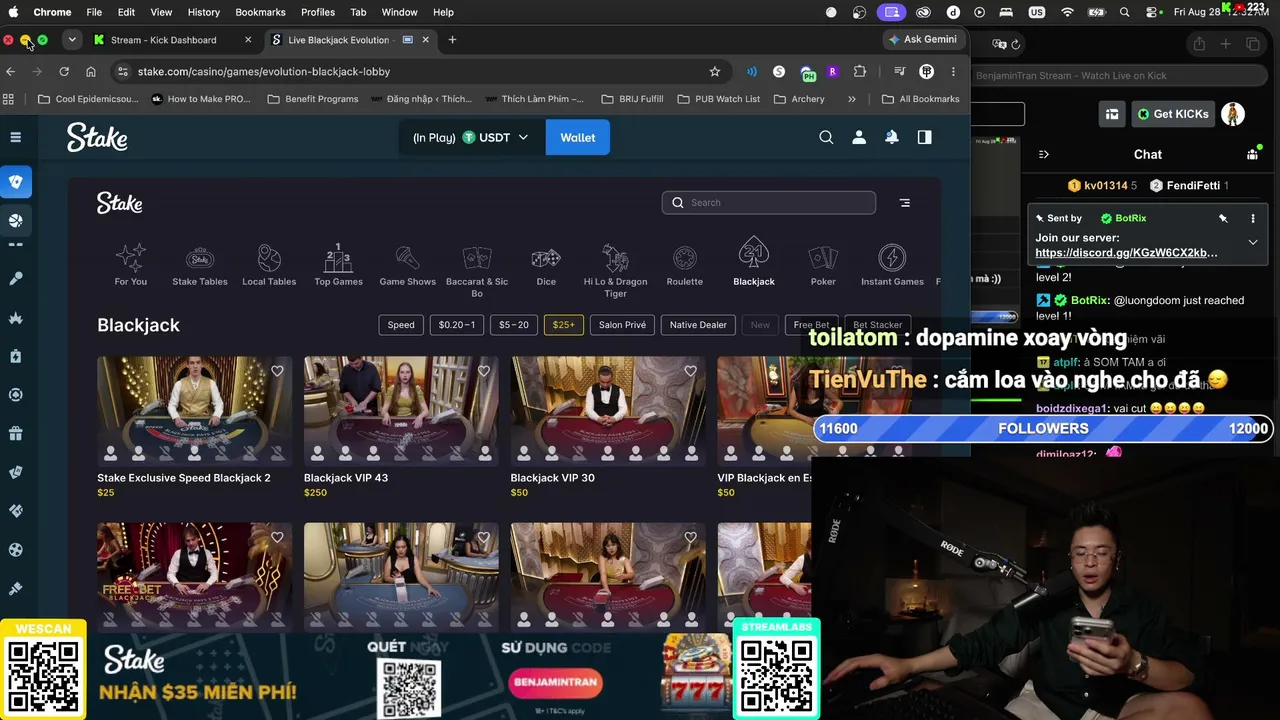Image resolution: width=1280 pixels, height=720 pixels.
Task: Open Stake site search magnifier
Action: 826,138
